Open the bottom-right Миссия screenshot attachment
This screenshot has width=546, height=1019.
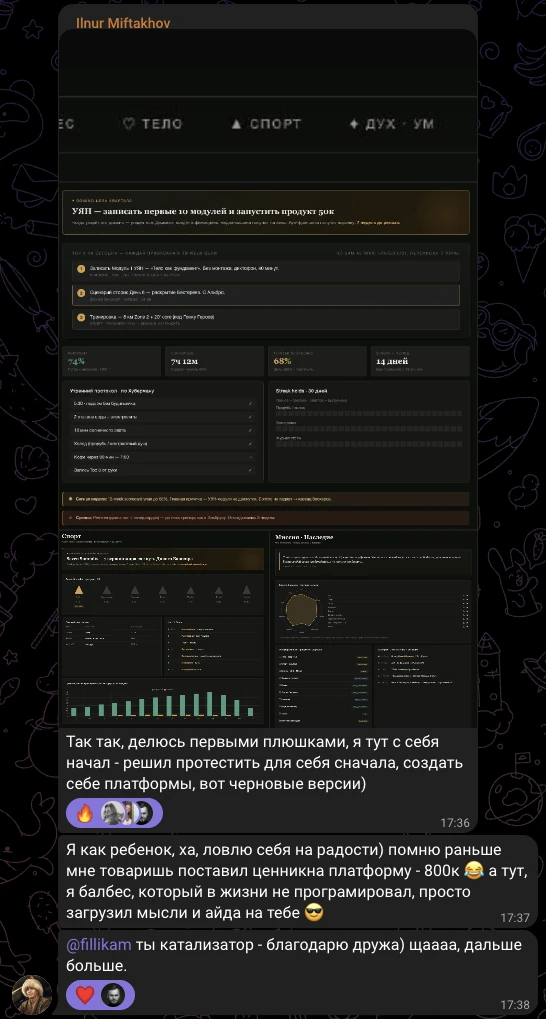tap(374, 628)
